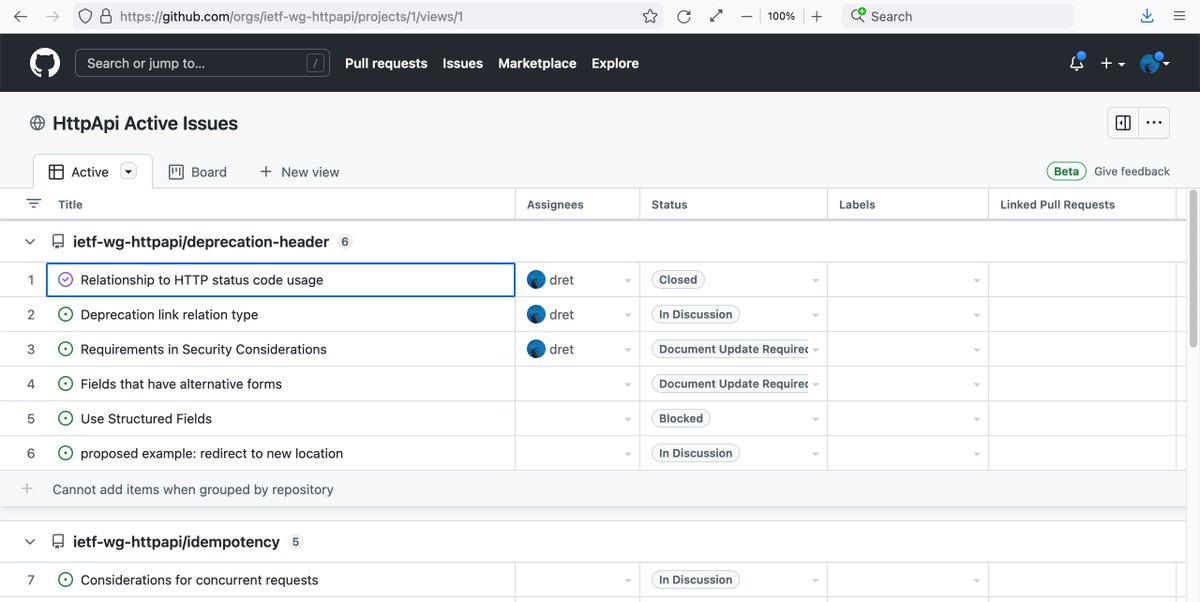Zoom in with the plus icon
The height and width of the screenshot is (602, 1200).
click(817, 16)
